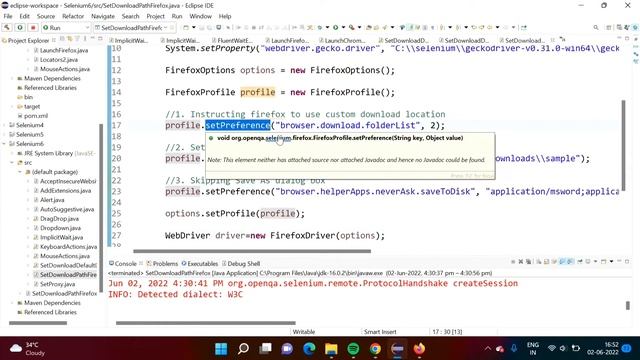Click the editor horizontal scrollbar thumb

[252, 251]
